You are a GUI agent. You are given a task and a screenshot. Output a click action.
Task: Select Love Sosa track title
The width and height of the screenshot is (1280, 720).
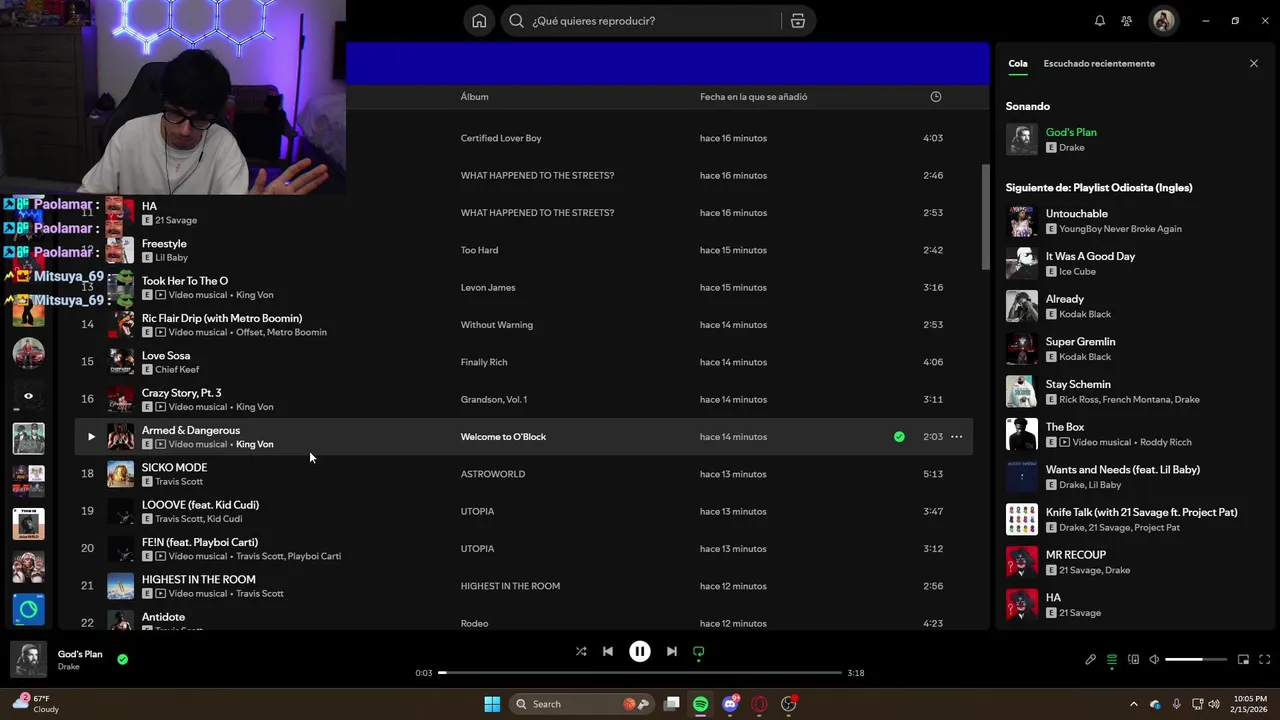[x=166, y=356]
